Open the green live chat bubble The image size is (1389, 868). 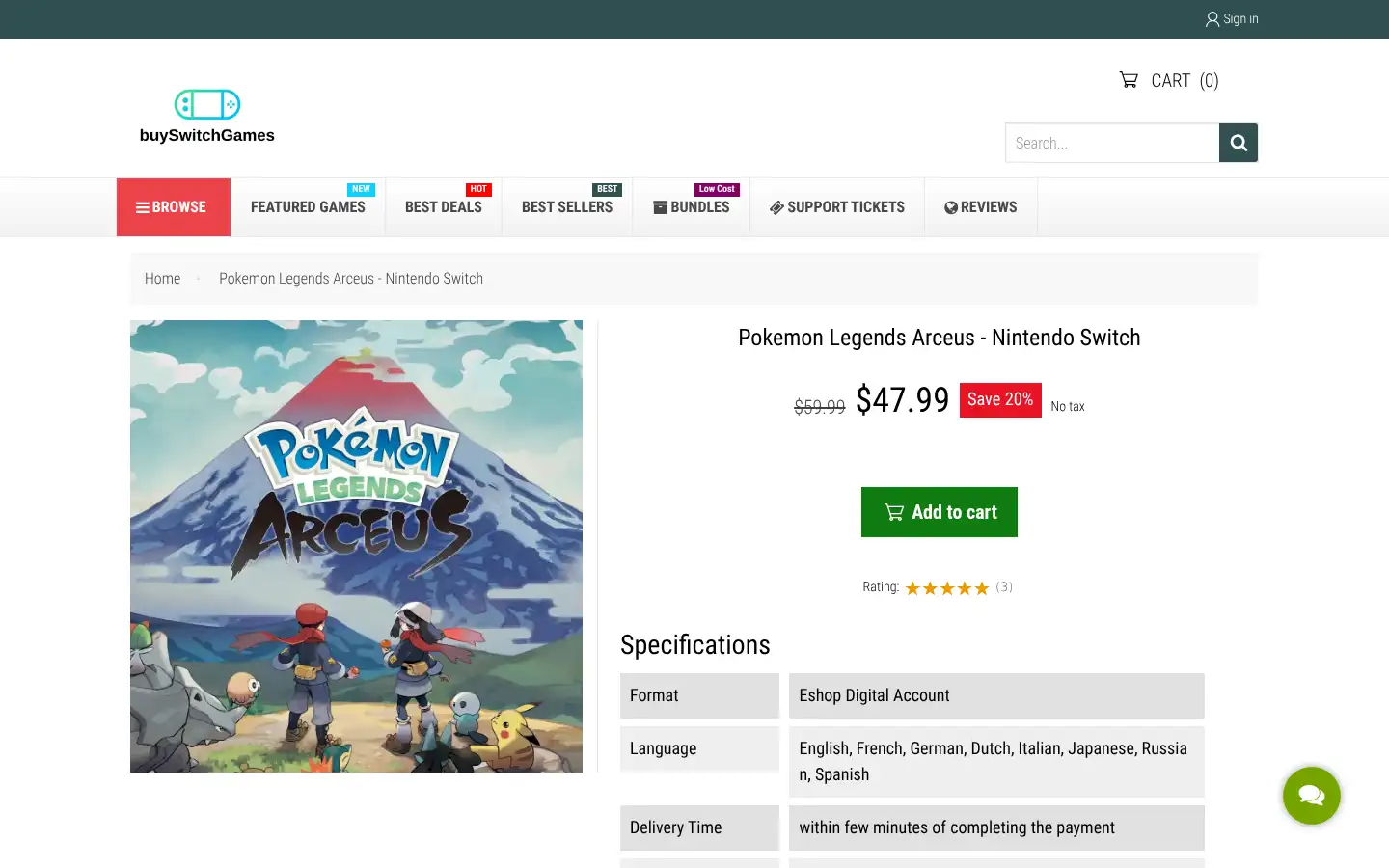pyautogui.click(x=1312, y=796)
